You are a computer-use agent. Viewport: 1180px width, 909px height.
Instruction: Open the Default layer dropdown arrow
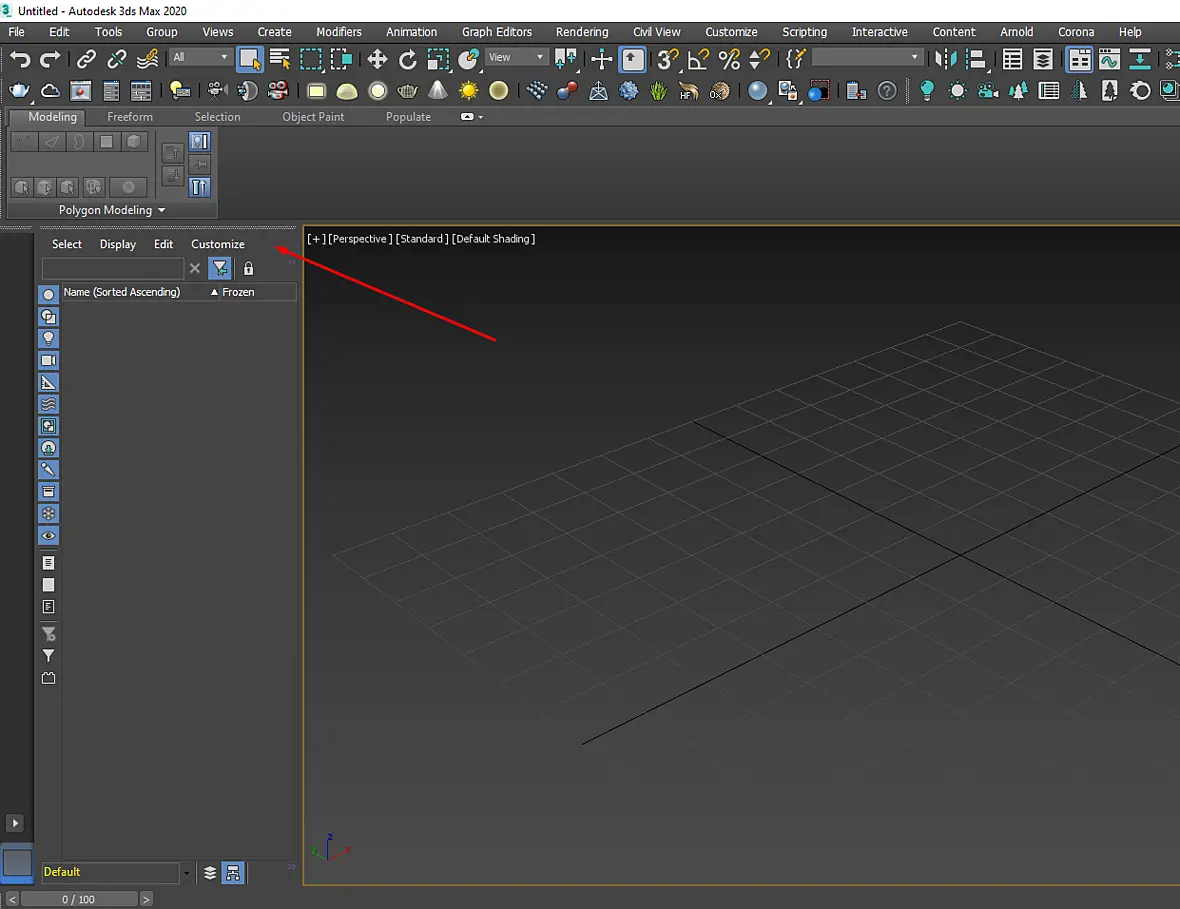[x=187, y=873]
